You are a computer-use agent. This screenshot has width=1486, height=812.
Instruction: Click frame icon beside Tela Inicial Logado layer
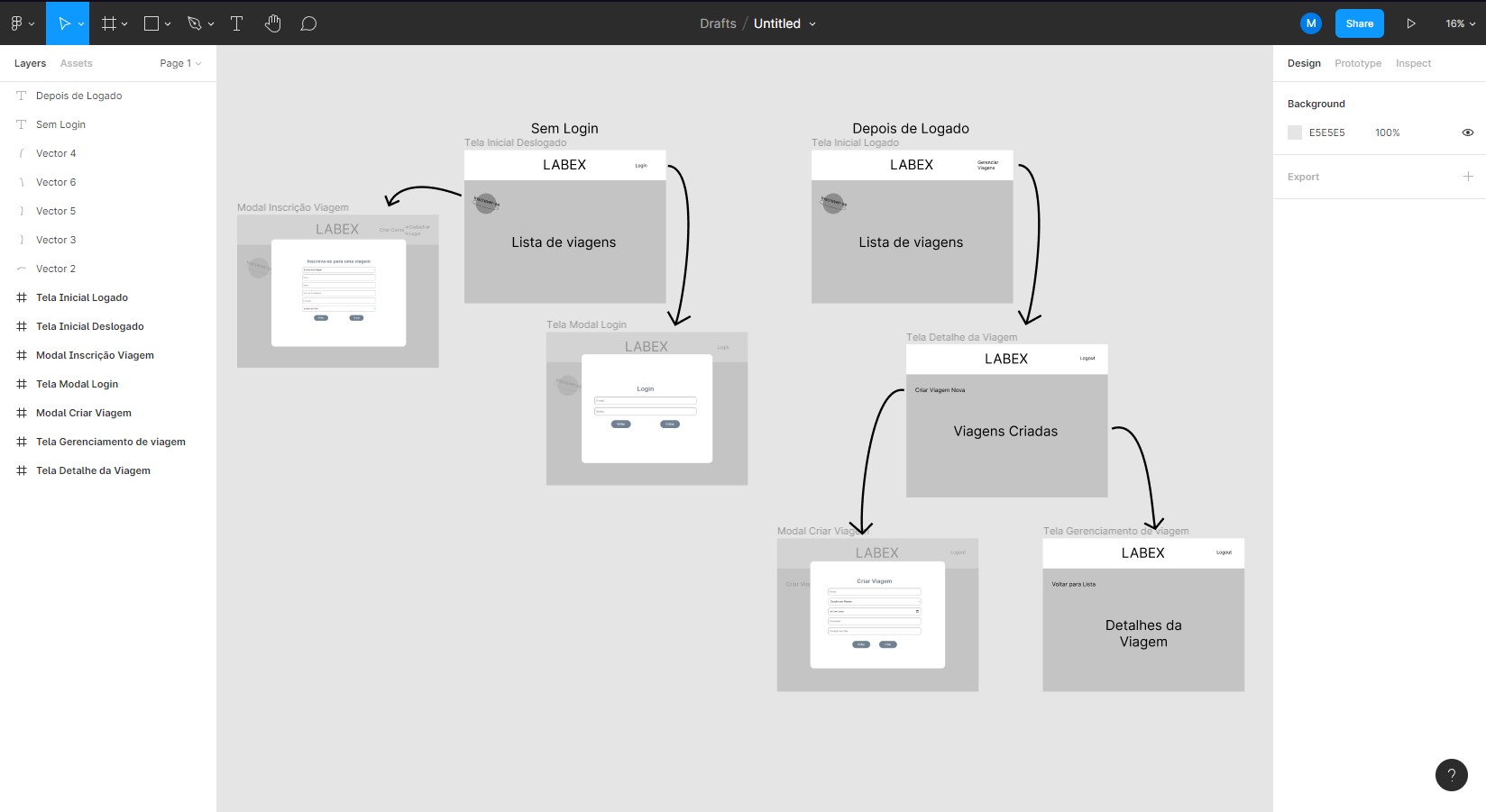click(22, 297)
